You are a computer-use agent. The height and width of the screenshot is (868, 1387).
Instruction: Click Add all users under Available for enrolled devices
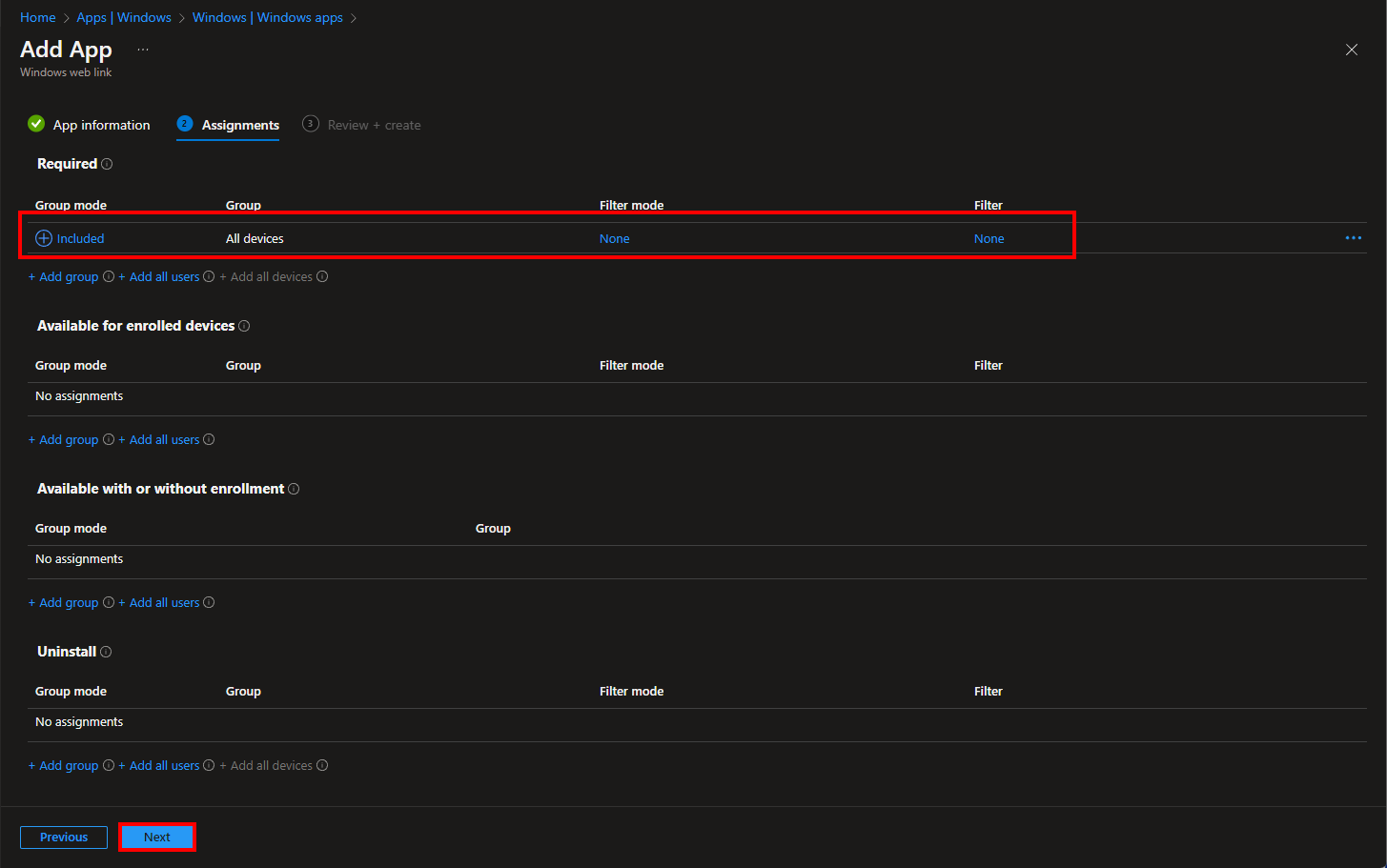click(159, 439)
